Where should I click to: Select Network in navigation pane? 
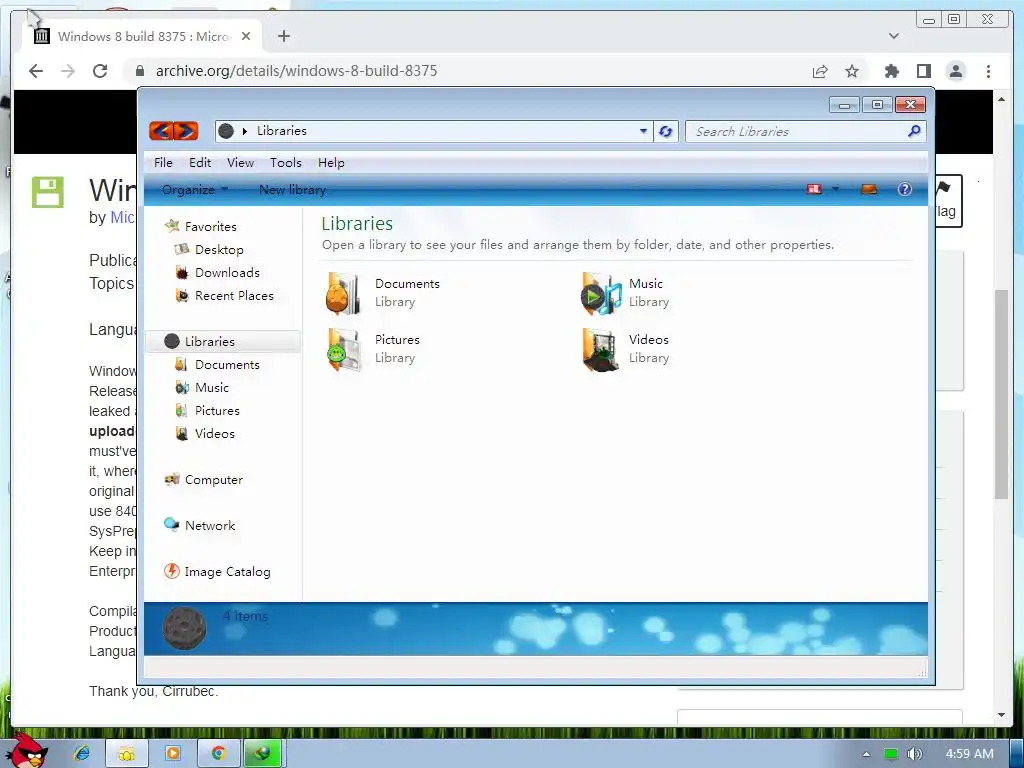[200, 525]
